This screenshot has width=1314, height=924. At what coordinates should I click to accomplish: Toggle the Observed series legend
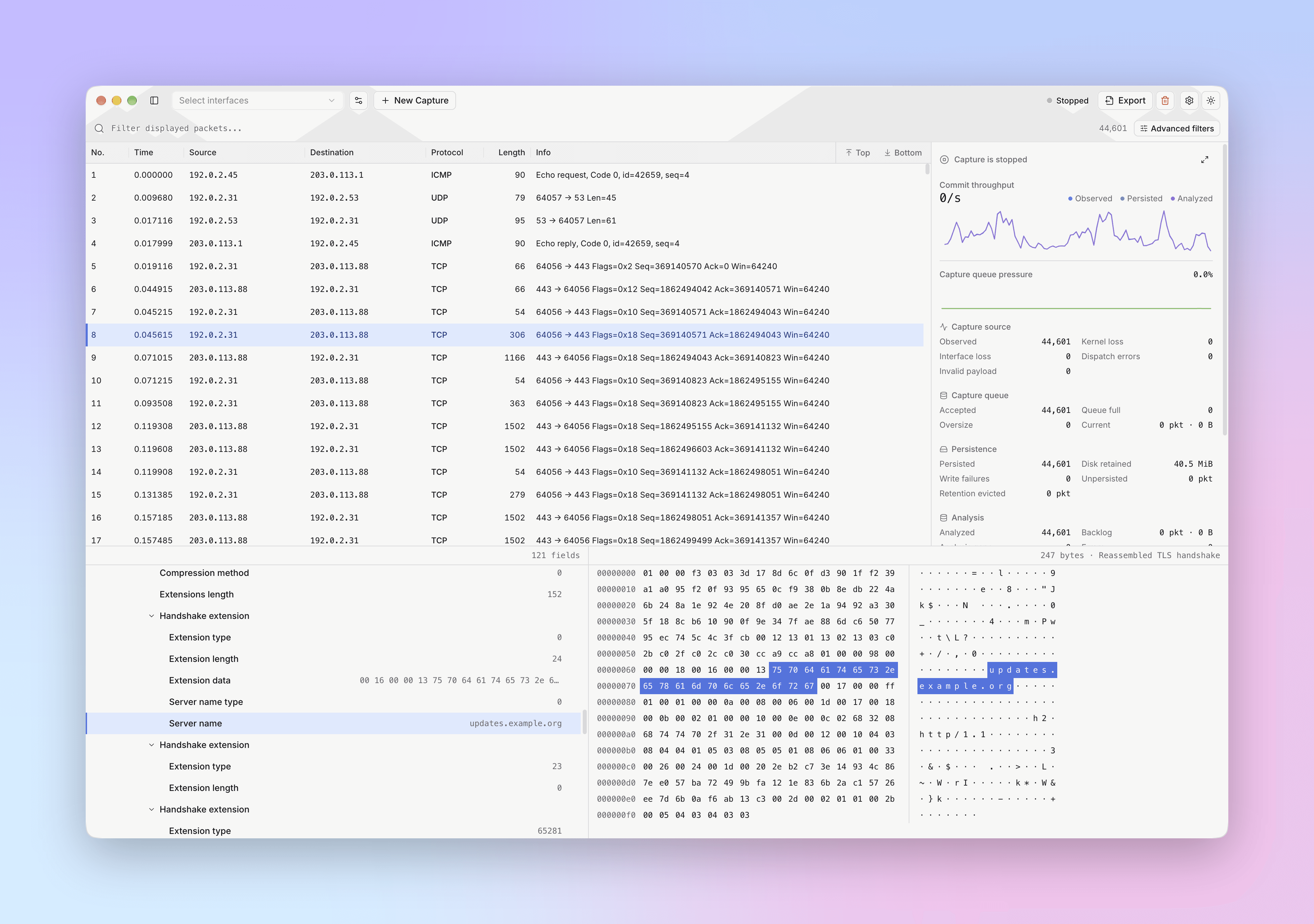pos(1090,199)
